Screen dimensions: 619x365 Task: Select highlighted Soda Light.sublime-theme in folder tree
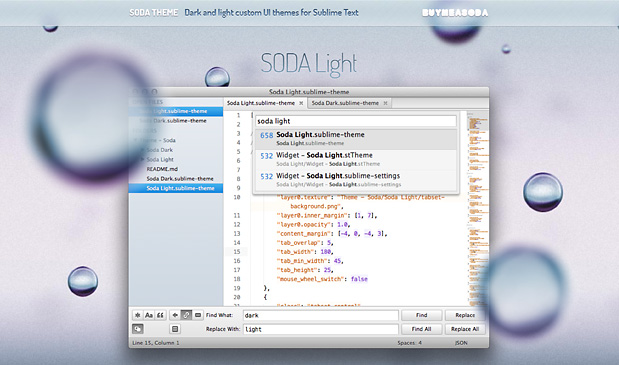coord(176,188)
